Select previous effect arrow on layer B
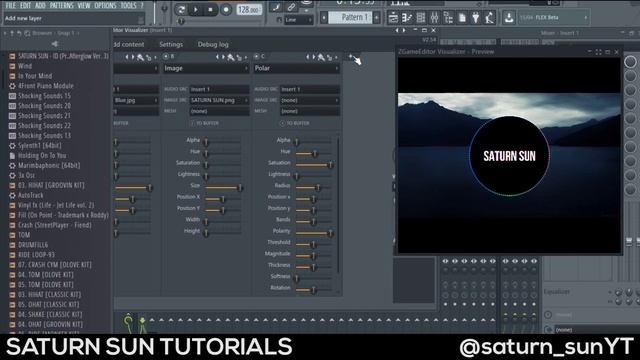 tap(218, 57)
